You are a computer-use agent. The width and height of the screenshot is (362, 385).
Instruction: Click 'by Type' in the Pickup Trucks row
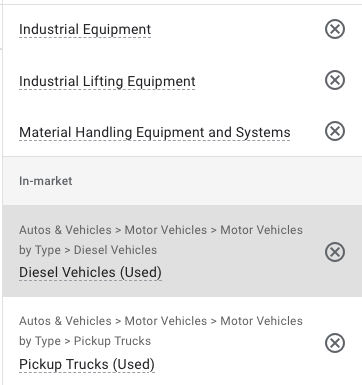point(40,341)
